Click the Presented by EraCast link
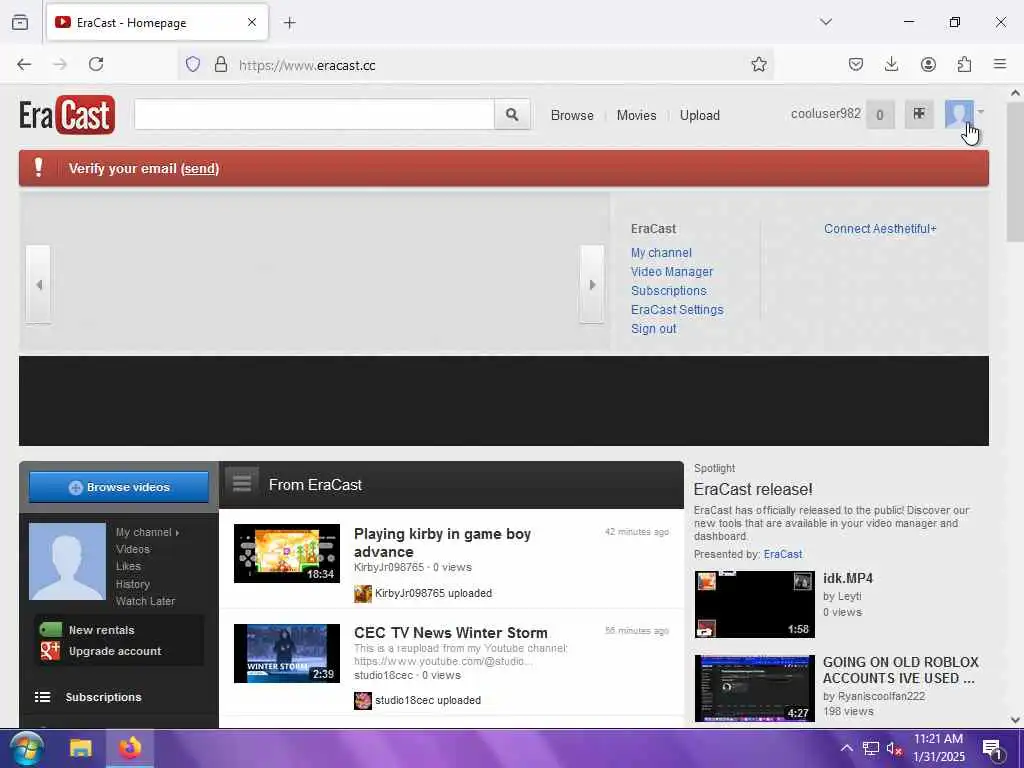1024x768 pixels. 782,554
